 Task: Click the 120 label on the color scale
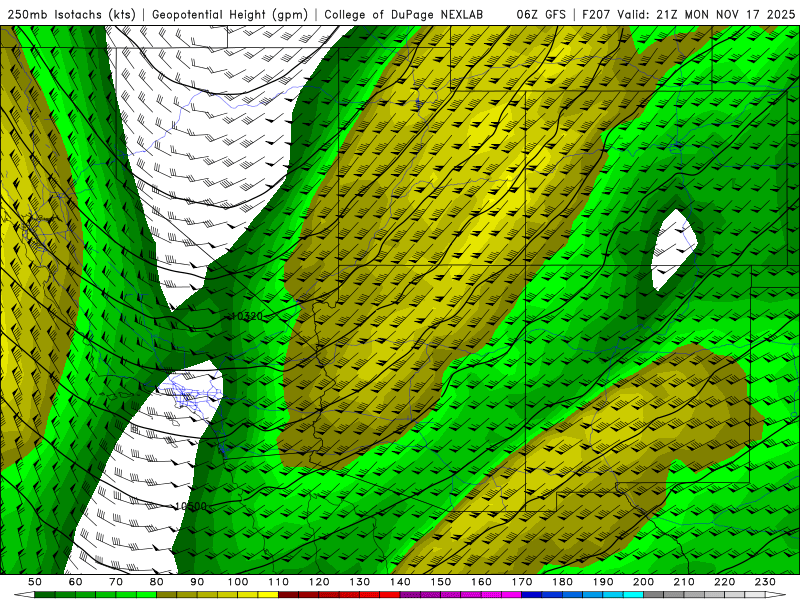319,582
